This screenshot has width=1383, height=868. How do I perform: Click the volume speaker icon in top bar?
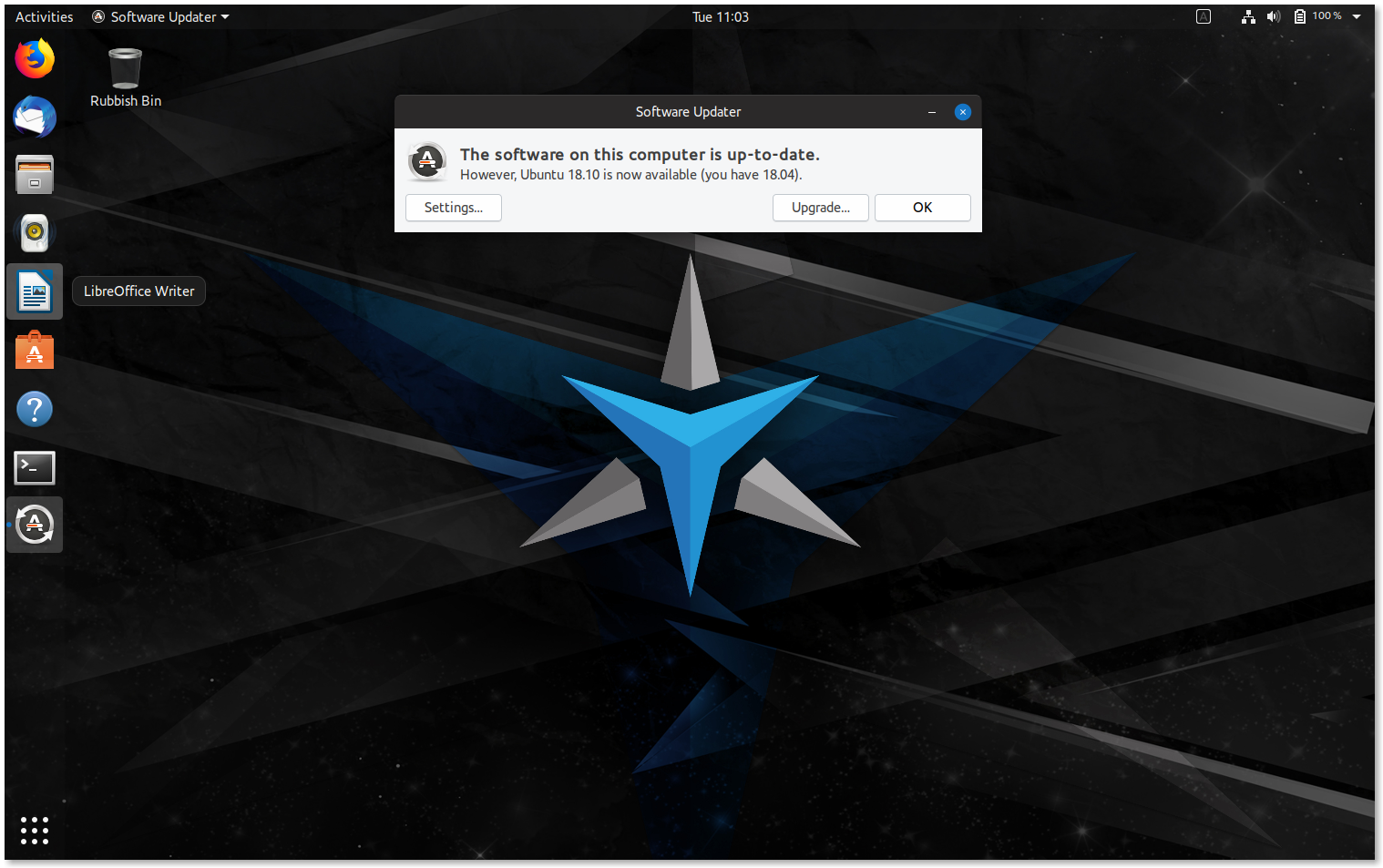click(x=1274, y=16)
